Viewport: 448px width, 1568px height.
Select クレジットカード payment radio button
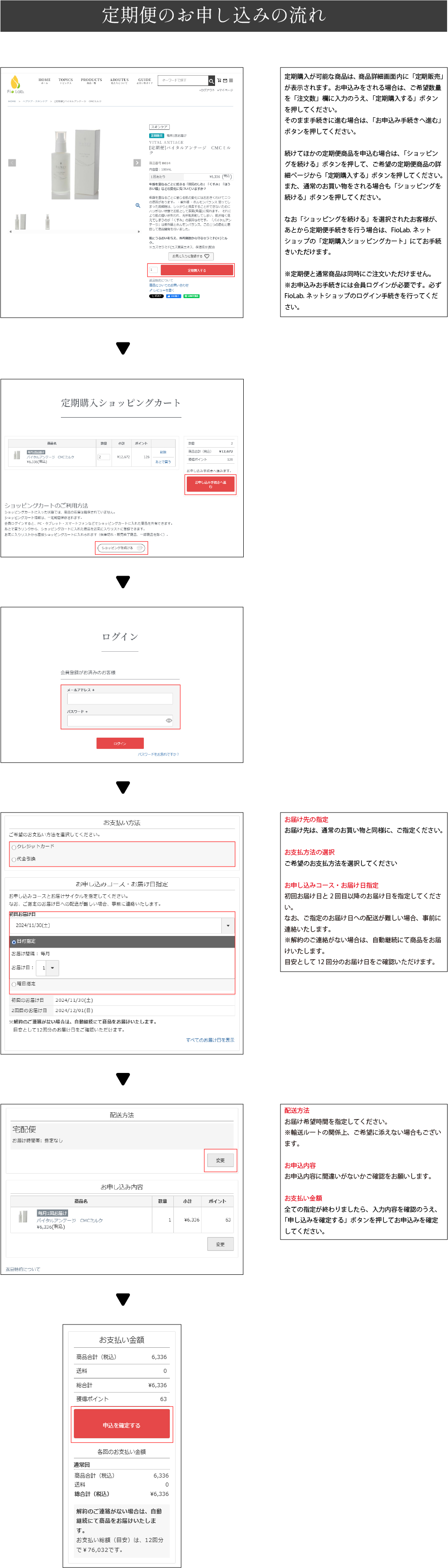14,847
